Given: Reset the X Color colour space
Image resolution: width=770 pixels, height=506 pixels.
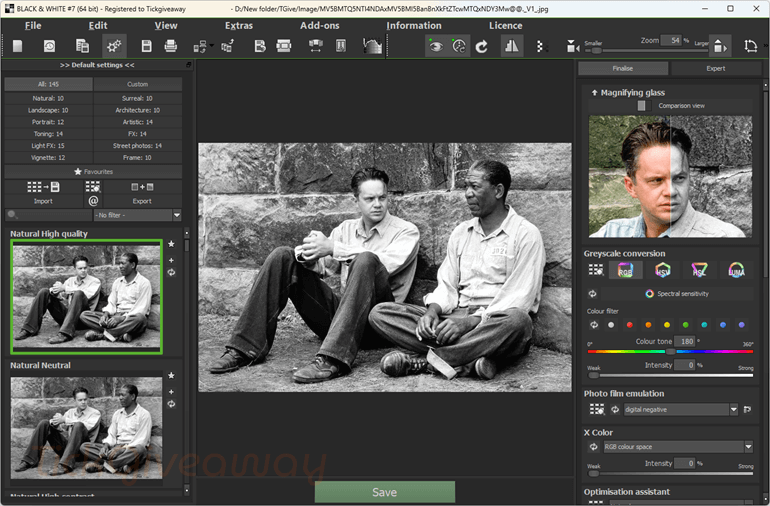Looking at the screenshot, I should tap(593, 447).
